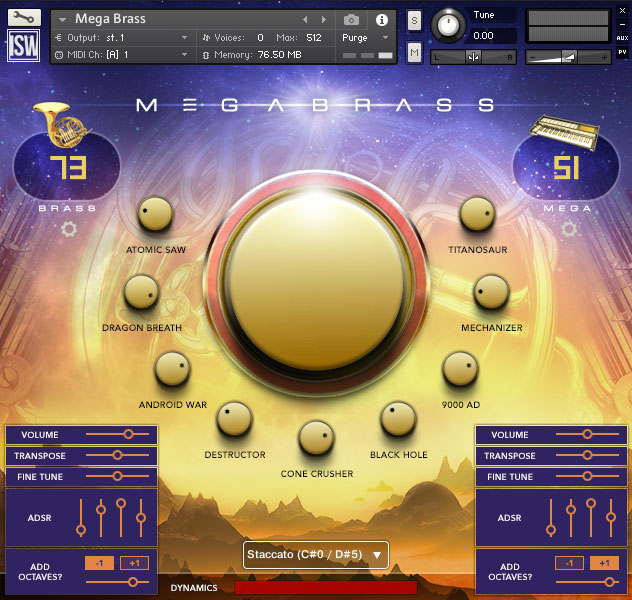Go to previous instrument arrow
Screen dimensions: 632x600
[305, 19]
